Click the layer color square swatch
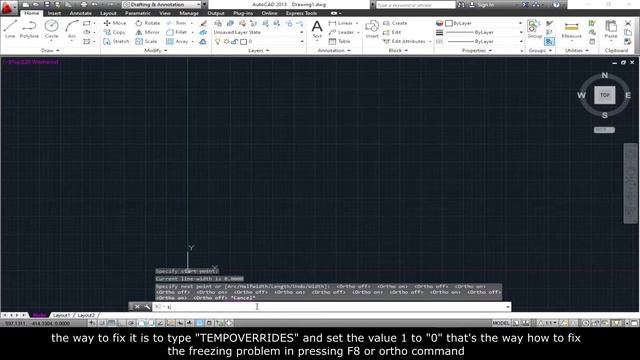 click(244, 41)
